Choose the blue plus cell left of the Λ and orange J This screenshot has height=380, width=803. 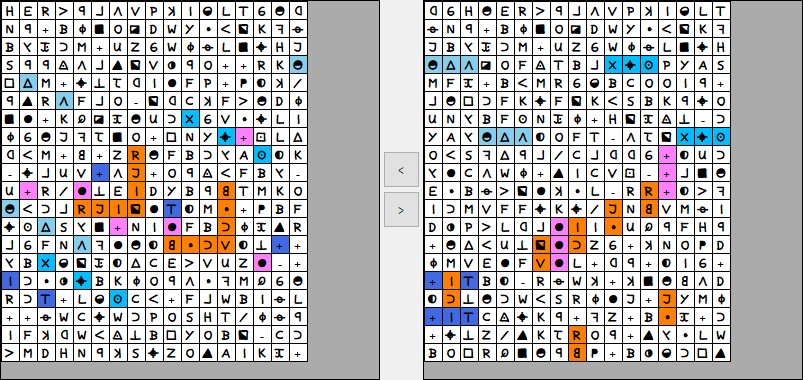coord(100,173)
